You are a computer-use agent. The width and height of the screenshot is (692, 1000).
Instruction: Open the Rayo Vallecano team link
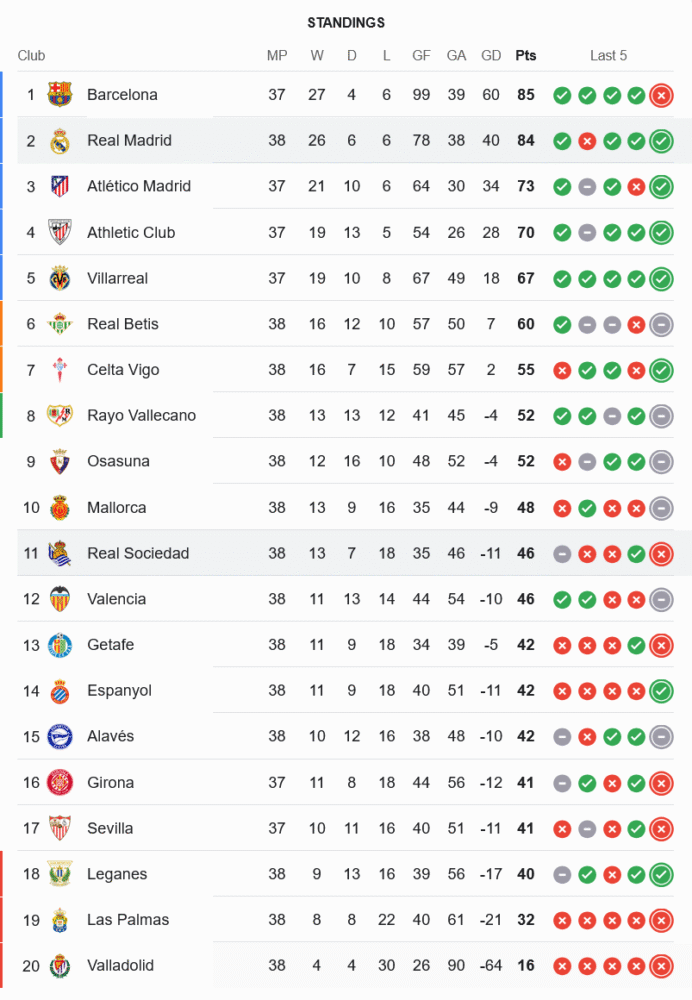pos(141,415)
